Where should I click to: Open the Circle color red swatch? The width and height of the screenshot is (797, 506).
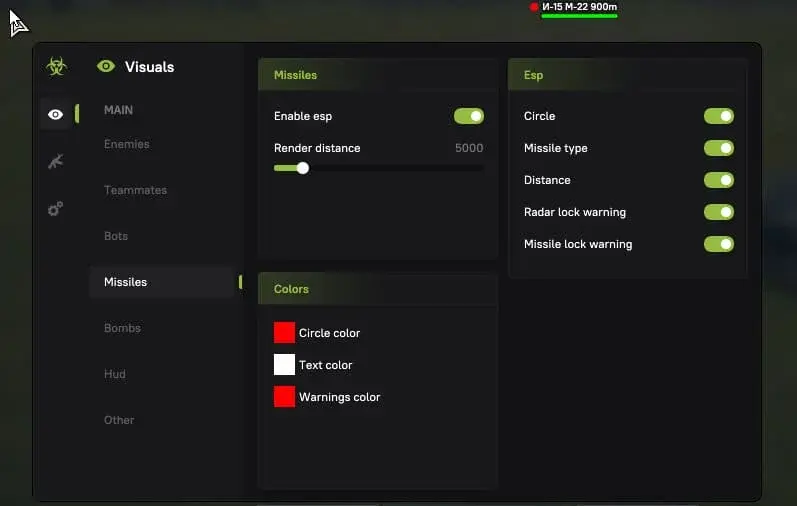[284, 333]
